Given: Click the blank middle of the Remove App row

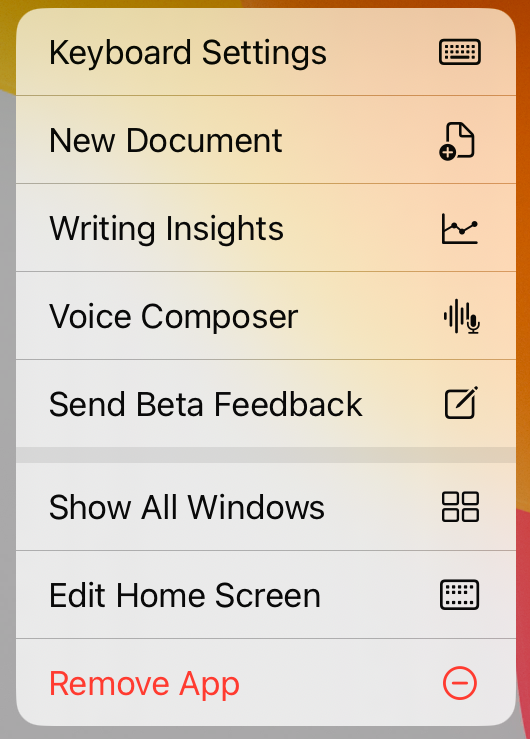Looking at the screenshot, I should point(339,683).
